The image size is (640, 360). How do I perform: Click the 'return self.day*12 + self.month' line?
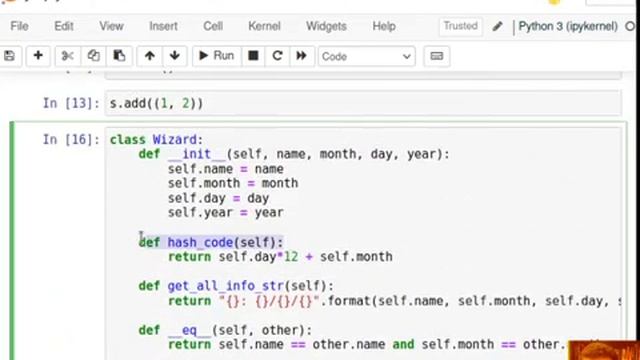(x=280, y=257)
